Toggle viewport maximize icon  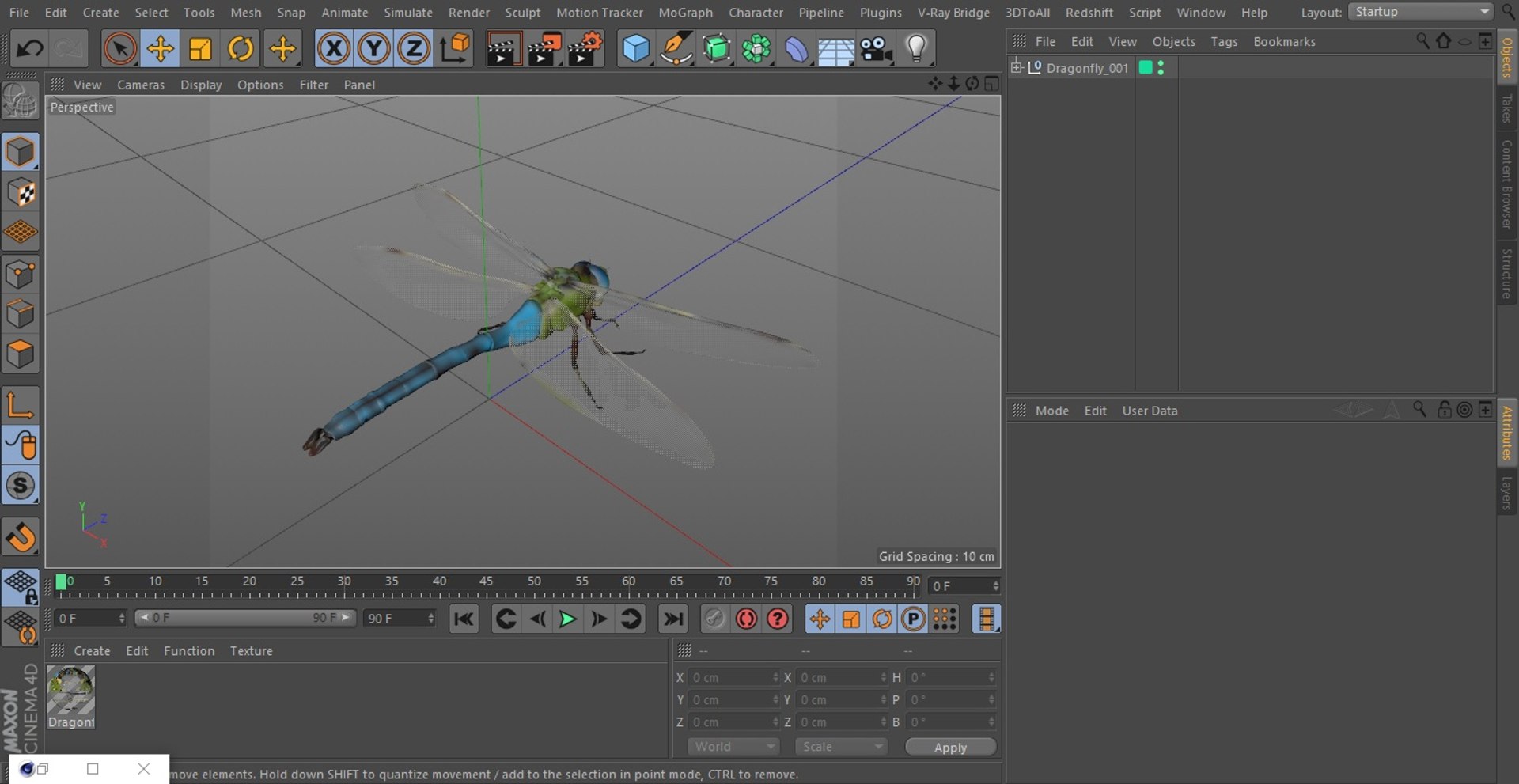pyautogui.click(x=991, y=84)
